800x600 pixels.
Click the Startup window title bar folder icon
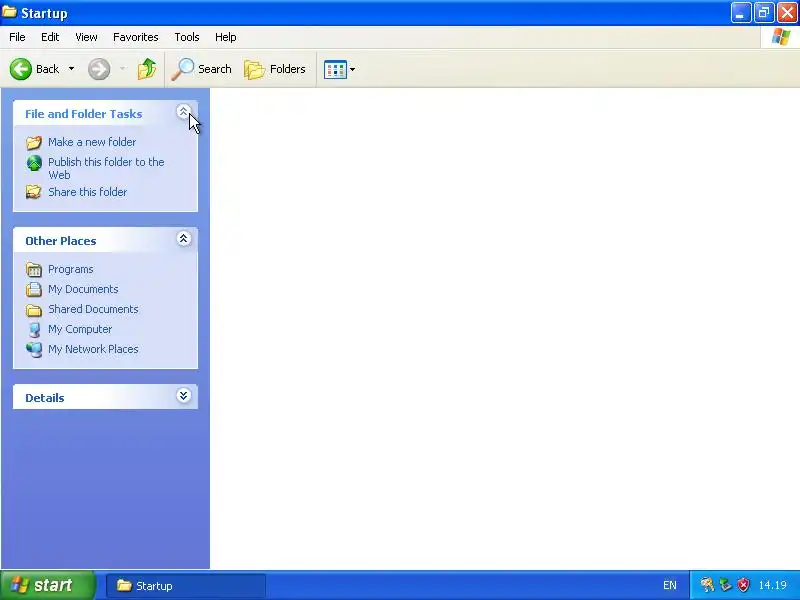click(x=9, y=11)
